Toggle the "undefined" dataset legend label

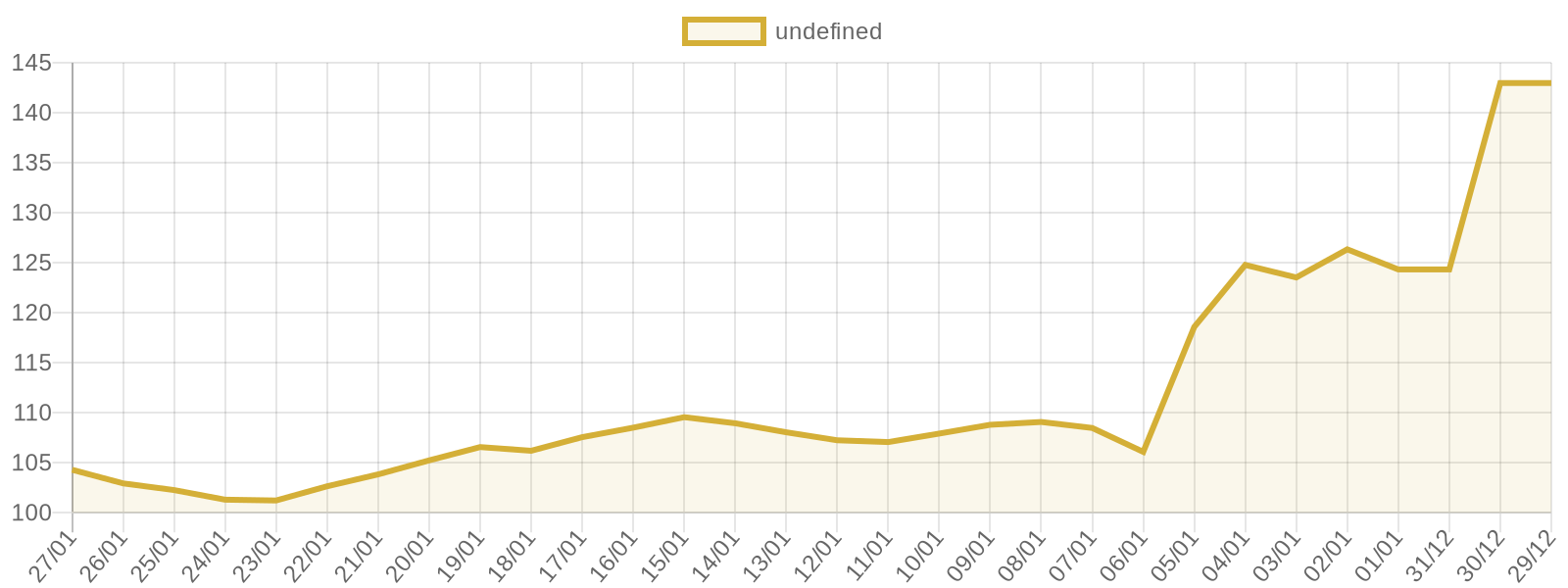pyautogui.click(x=828, y=31)
